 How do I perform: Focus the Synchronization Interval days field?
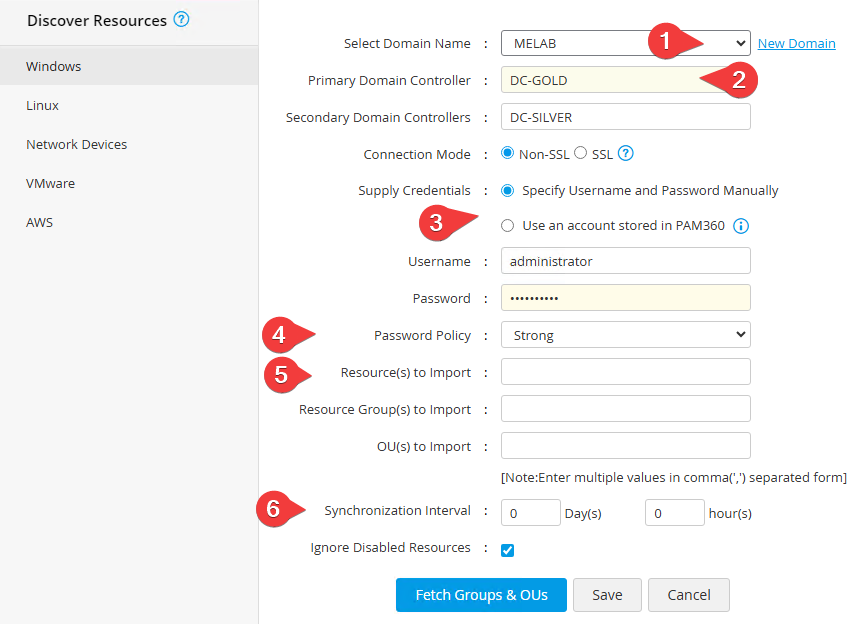pyautogui.click(x=530, y=513)
